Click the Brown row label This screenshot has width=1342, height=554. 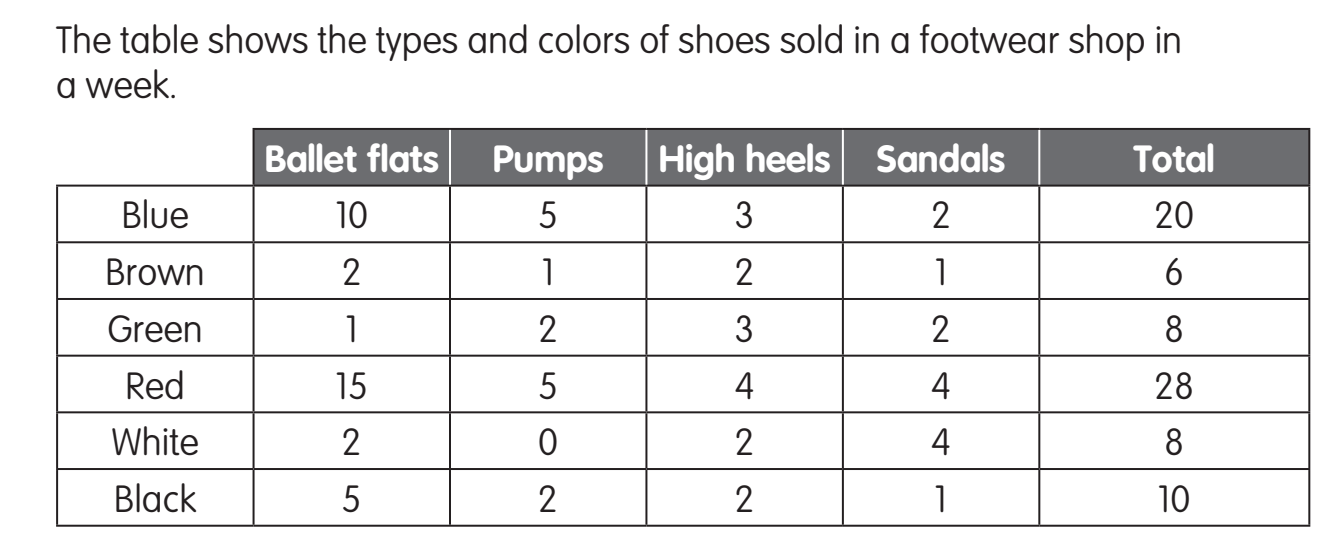(154, 272)
